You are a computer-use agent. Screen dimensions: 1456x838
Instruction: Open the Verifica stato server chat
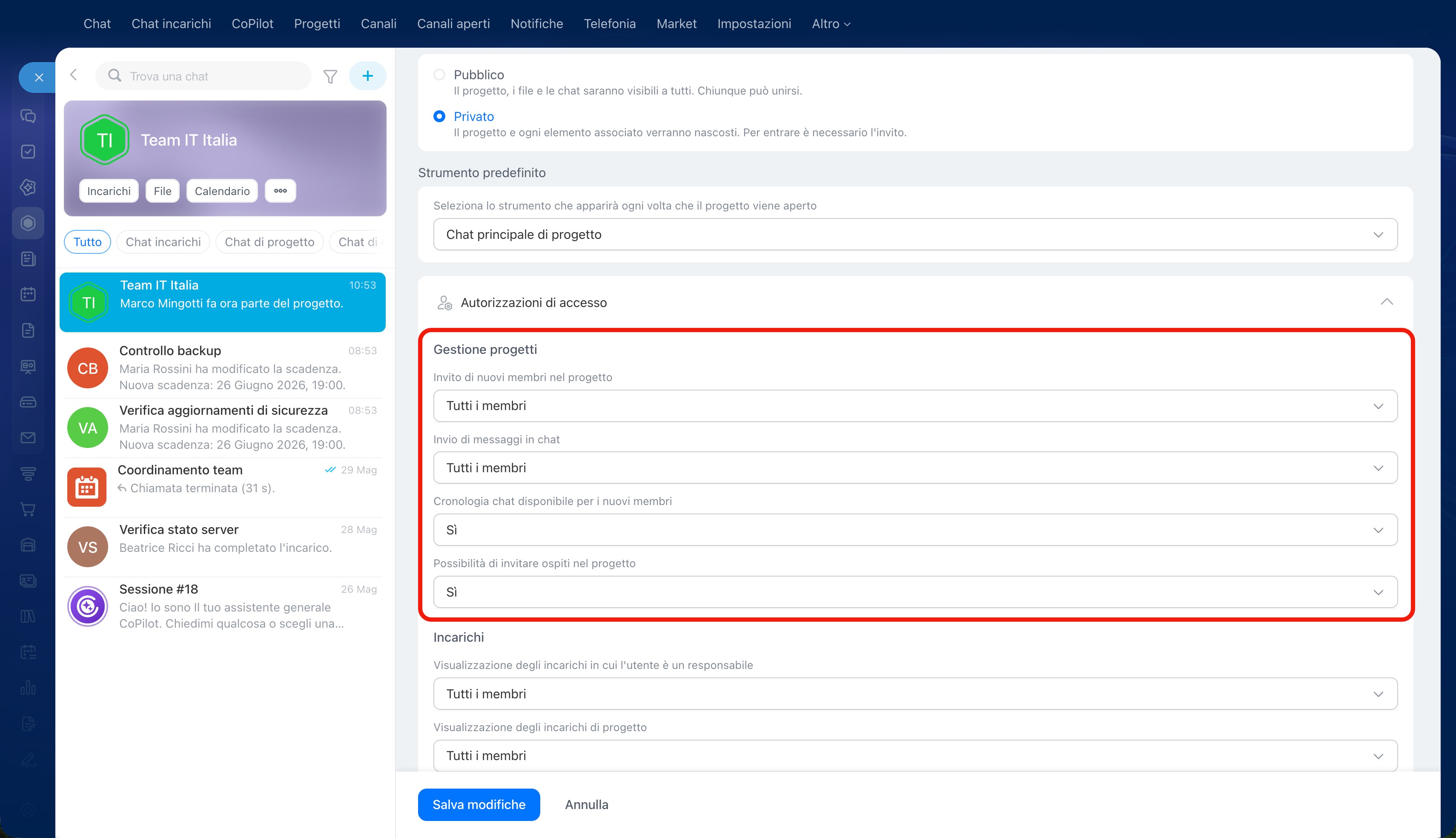[223, 547]
